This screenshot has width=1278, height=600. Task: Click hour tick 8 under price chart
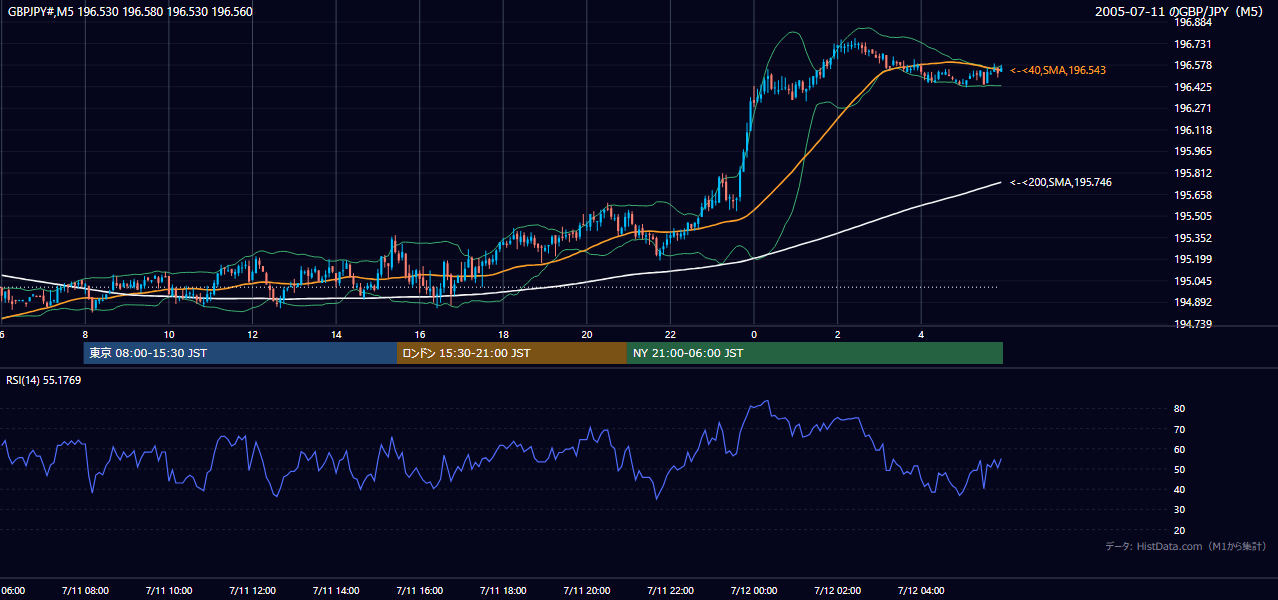pos(85,334)
